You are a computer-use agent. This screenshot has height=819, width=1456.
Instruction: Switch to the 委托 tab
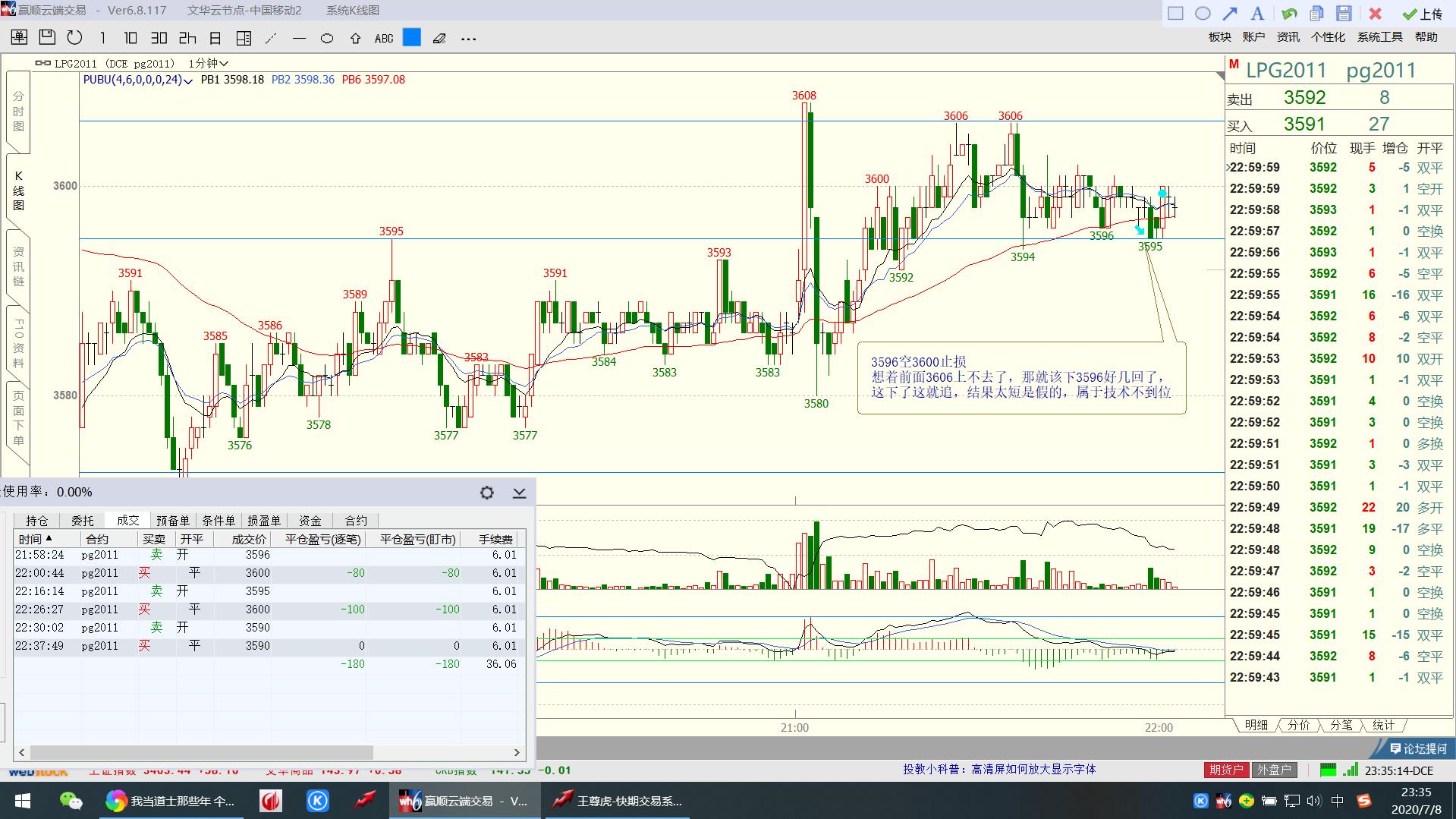(82, 521)
